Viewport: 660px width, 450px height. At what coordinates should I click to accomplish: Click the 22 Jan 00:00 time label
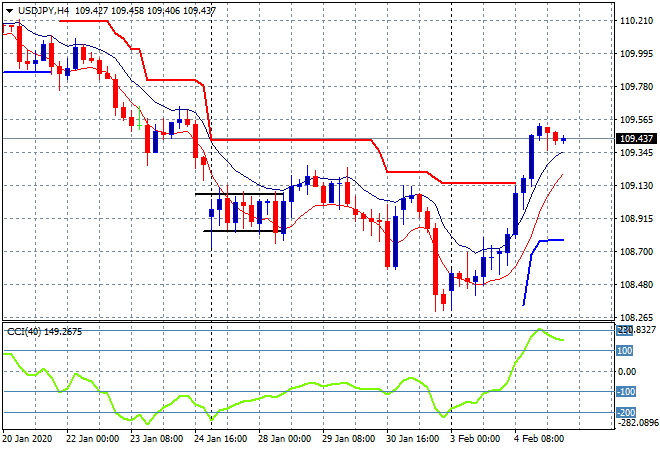click(93, 439)
